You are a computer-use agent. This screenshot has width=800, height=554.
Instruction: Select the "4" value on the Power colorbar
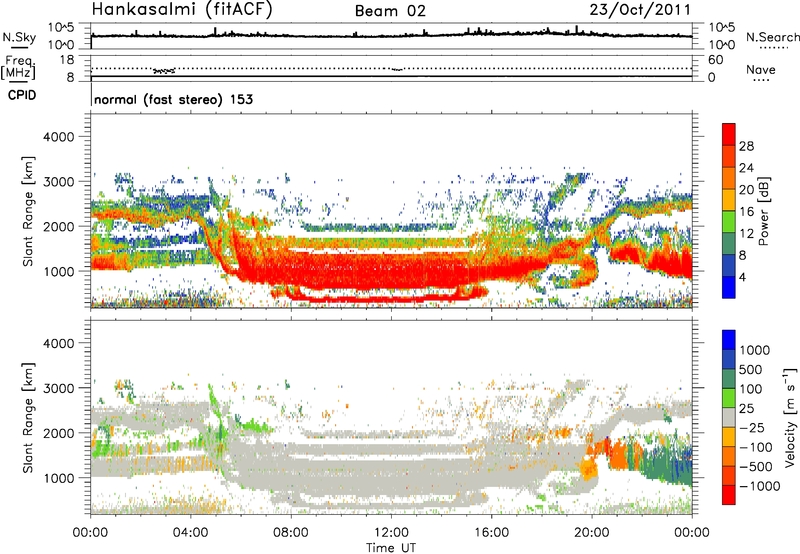[x=743, y=277]
